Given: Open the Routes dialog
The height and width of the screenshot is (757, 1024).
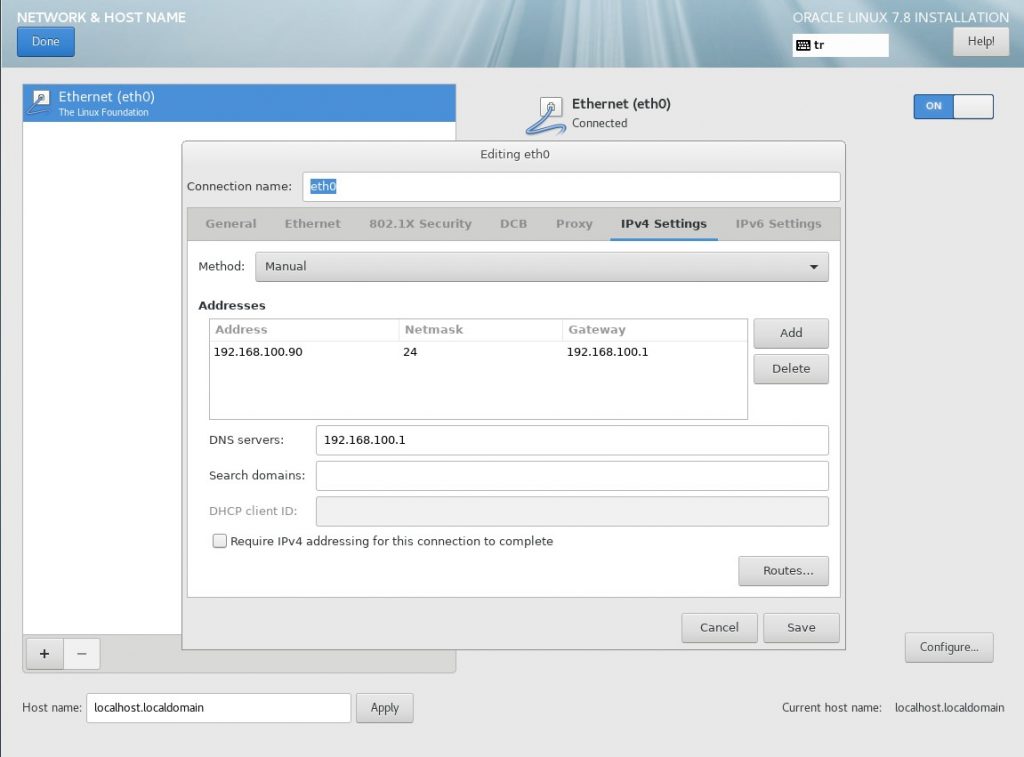Looking at the screenshot, I should point(784,571).
